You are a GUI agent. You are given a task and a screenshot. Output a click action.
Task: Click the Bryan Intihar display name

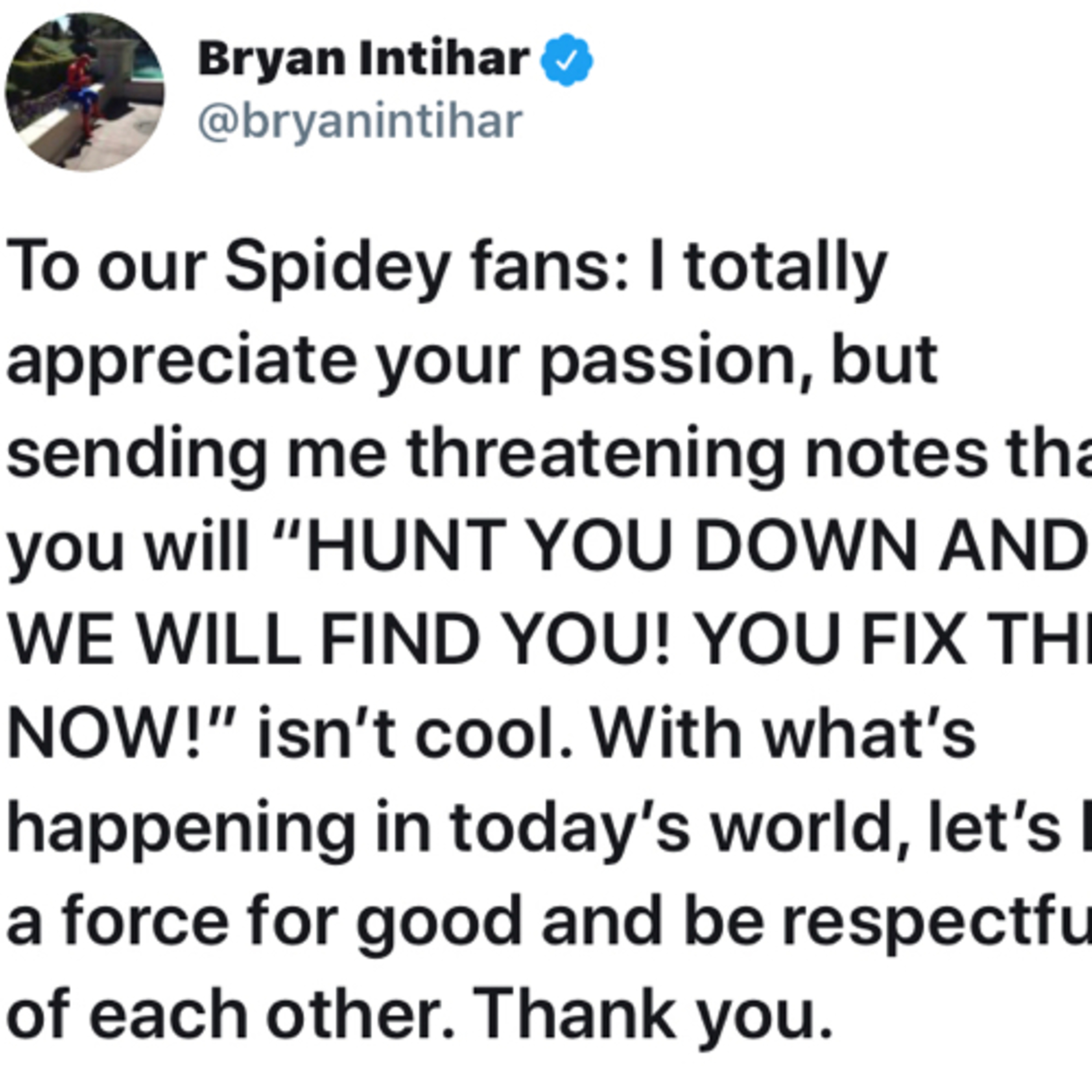click(363, 59)
